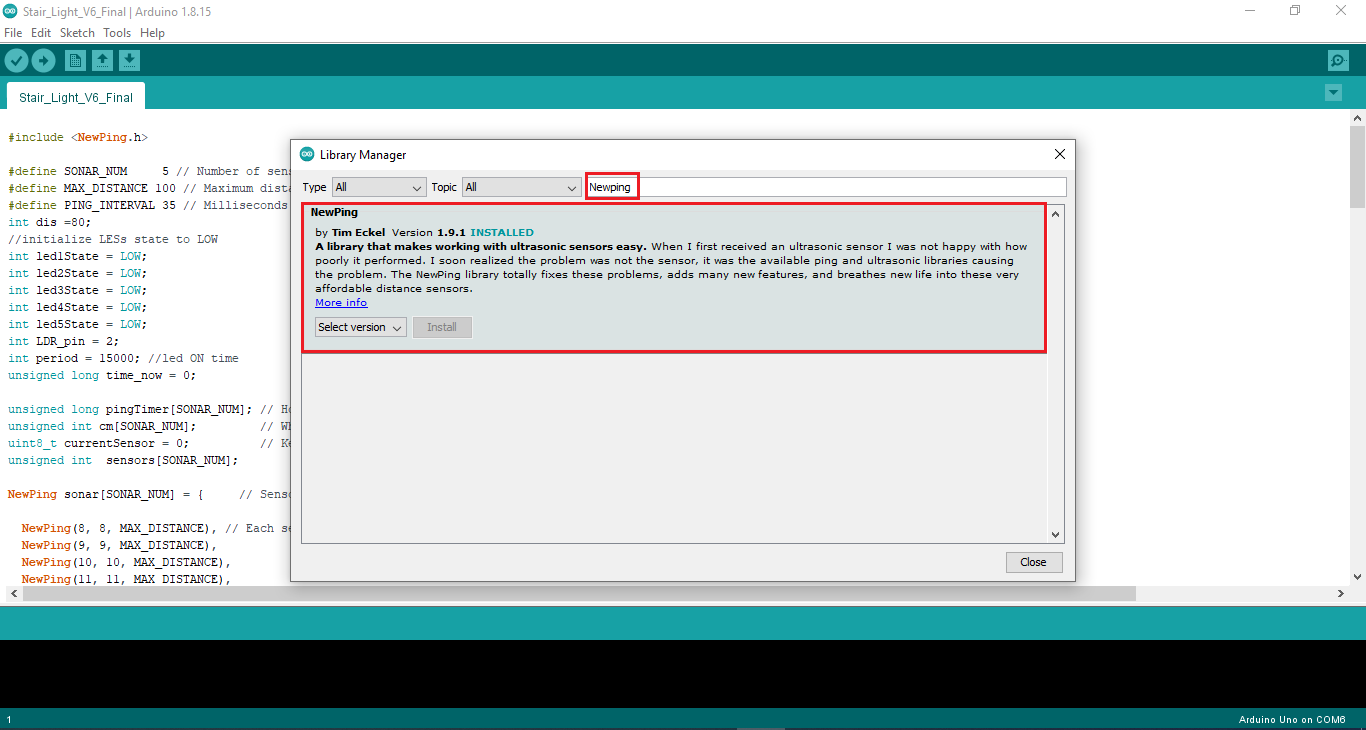Expand the Type dropdown in Library Manager
The width and height of the screenshot is (1366, 730).
coord(379,187)
